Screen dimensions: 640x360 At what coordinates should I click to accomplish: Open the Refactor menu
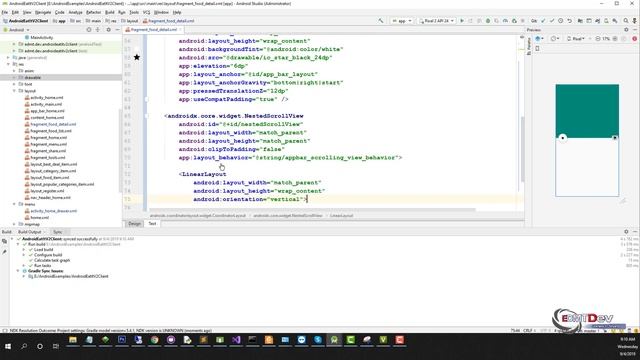tap(93, 12)
